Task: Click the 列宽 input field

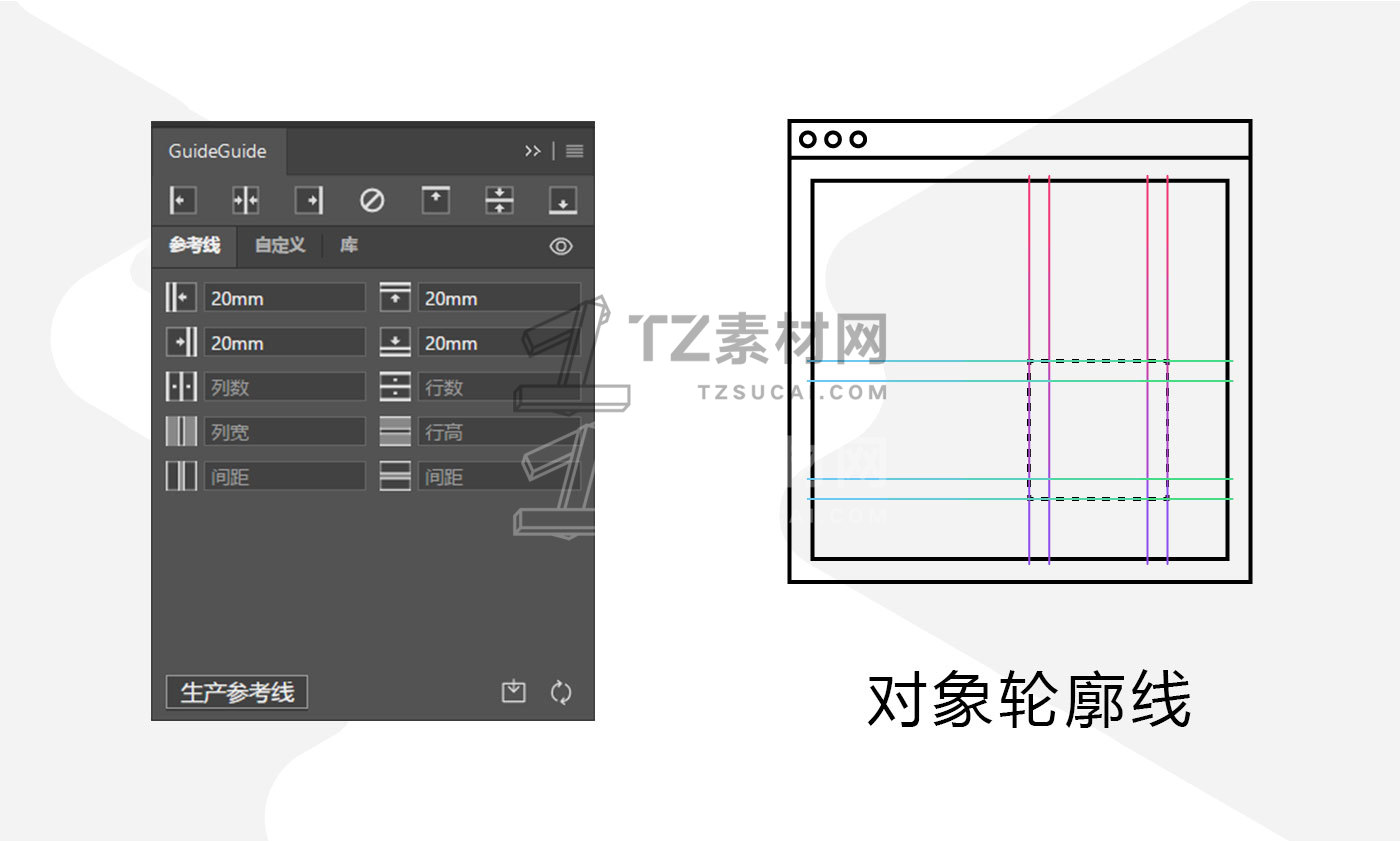Action: [285, 432]
